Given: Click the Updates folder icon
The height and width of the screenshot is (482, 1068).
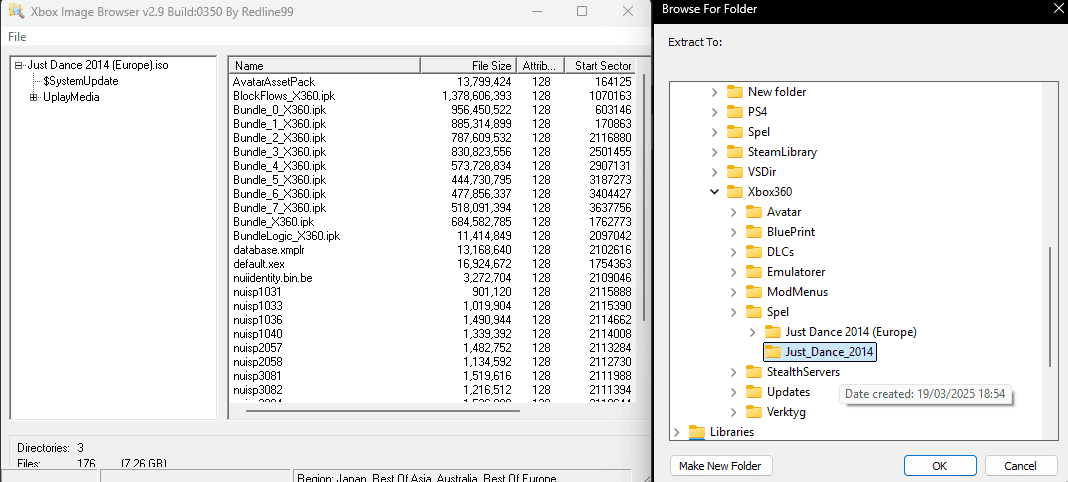Looking at the screenshot, I should [753, 392].
